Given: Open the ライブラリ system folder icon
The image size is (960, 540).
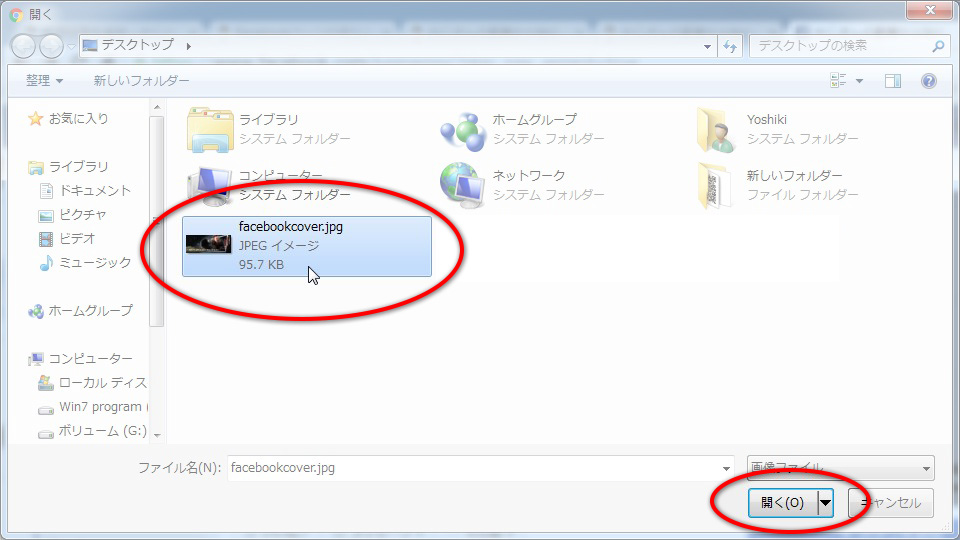Looking at the screenshot, I should (x=210, y=130).
